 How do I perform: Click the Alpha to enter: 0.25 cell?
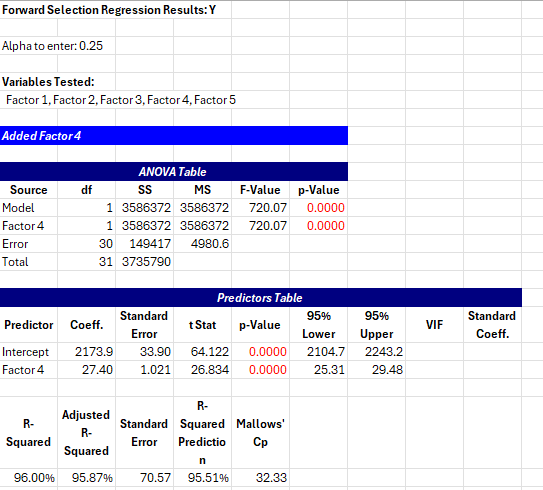click(52, 46)
